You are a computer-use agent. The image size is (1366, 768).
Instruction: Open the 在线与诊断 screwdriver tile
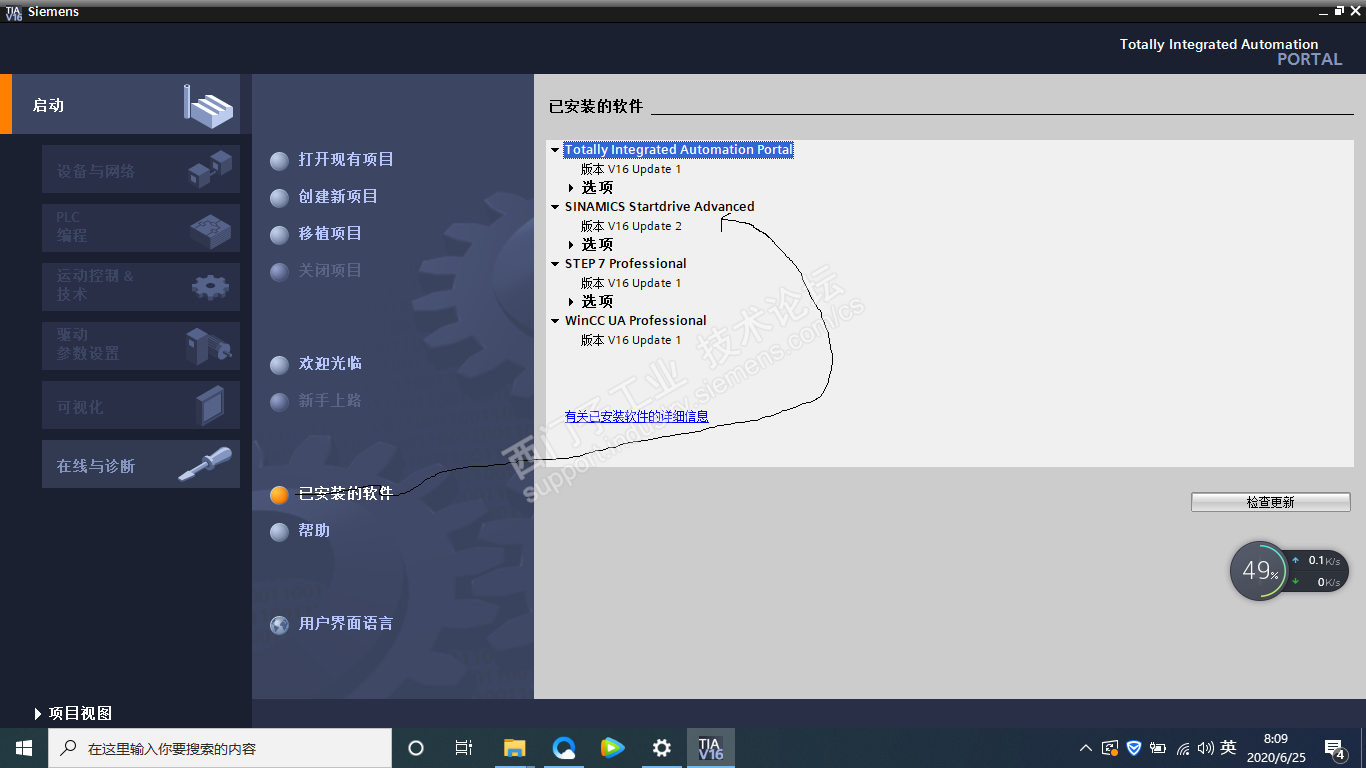(x=141, y=464)
